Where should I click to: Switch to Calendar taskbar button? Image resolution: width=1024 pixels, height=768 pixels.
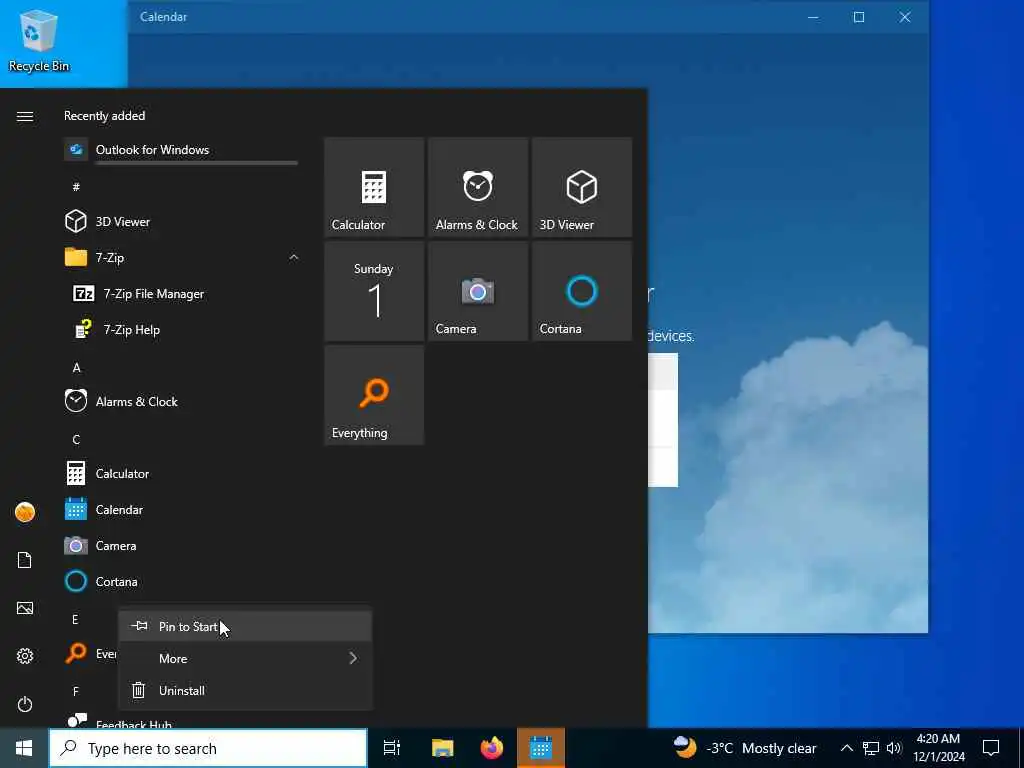click(541, 748)
